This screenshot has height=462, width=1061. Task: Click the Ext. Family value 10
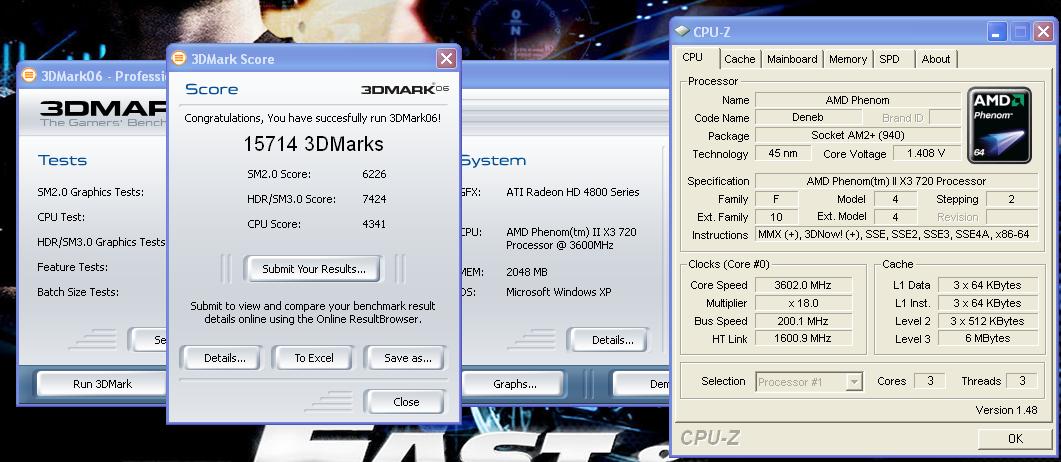[x=776, y=217]
